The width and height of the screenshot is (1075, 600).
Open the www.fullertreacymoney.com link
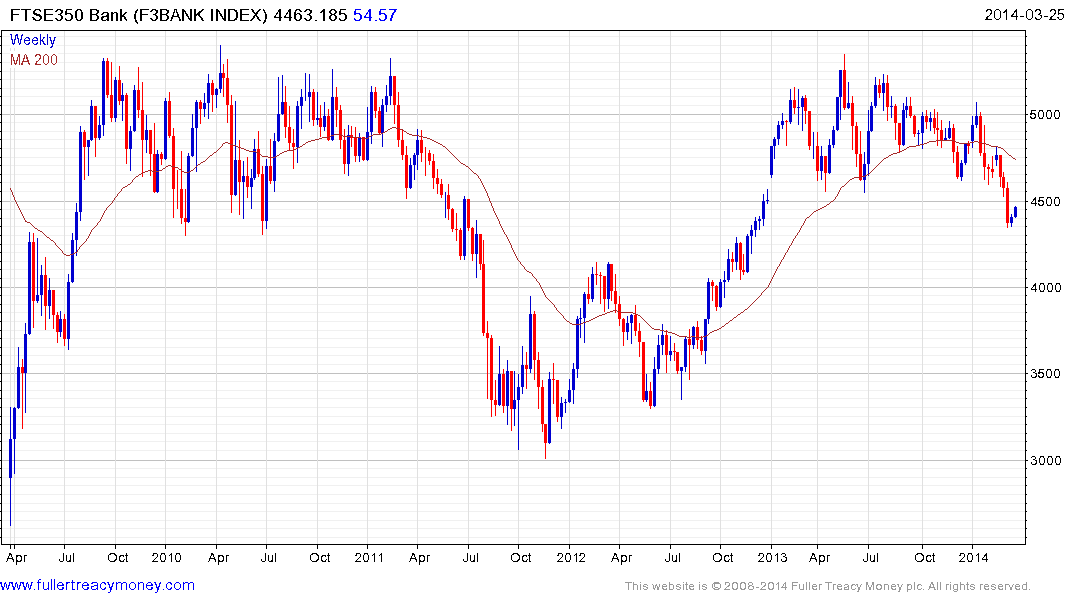(x=97, y=586)
